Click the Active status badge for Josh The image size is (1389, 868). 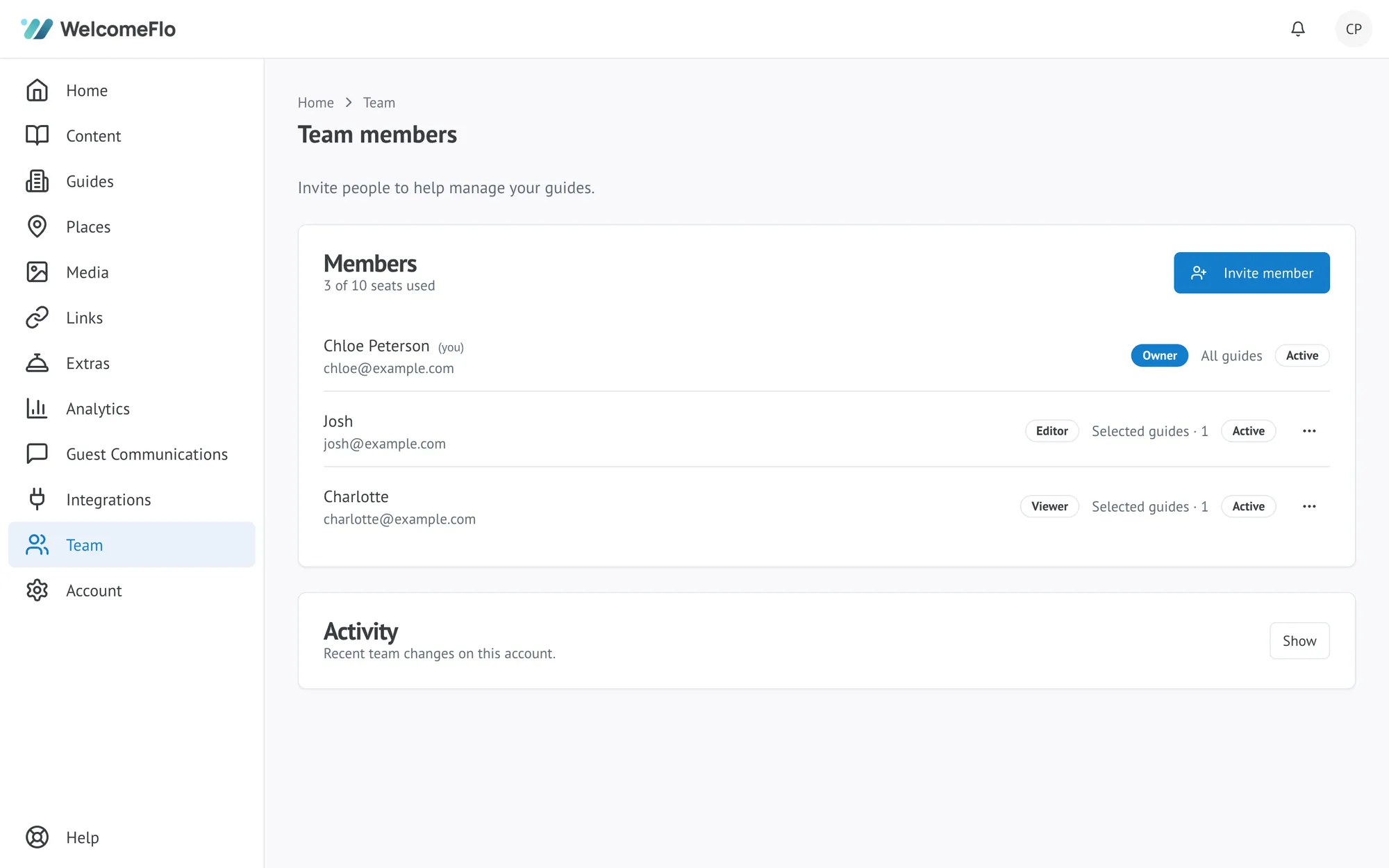[x=1248, y=431]
